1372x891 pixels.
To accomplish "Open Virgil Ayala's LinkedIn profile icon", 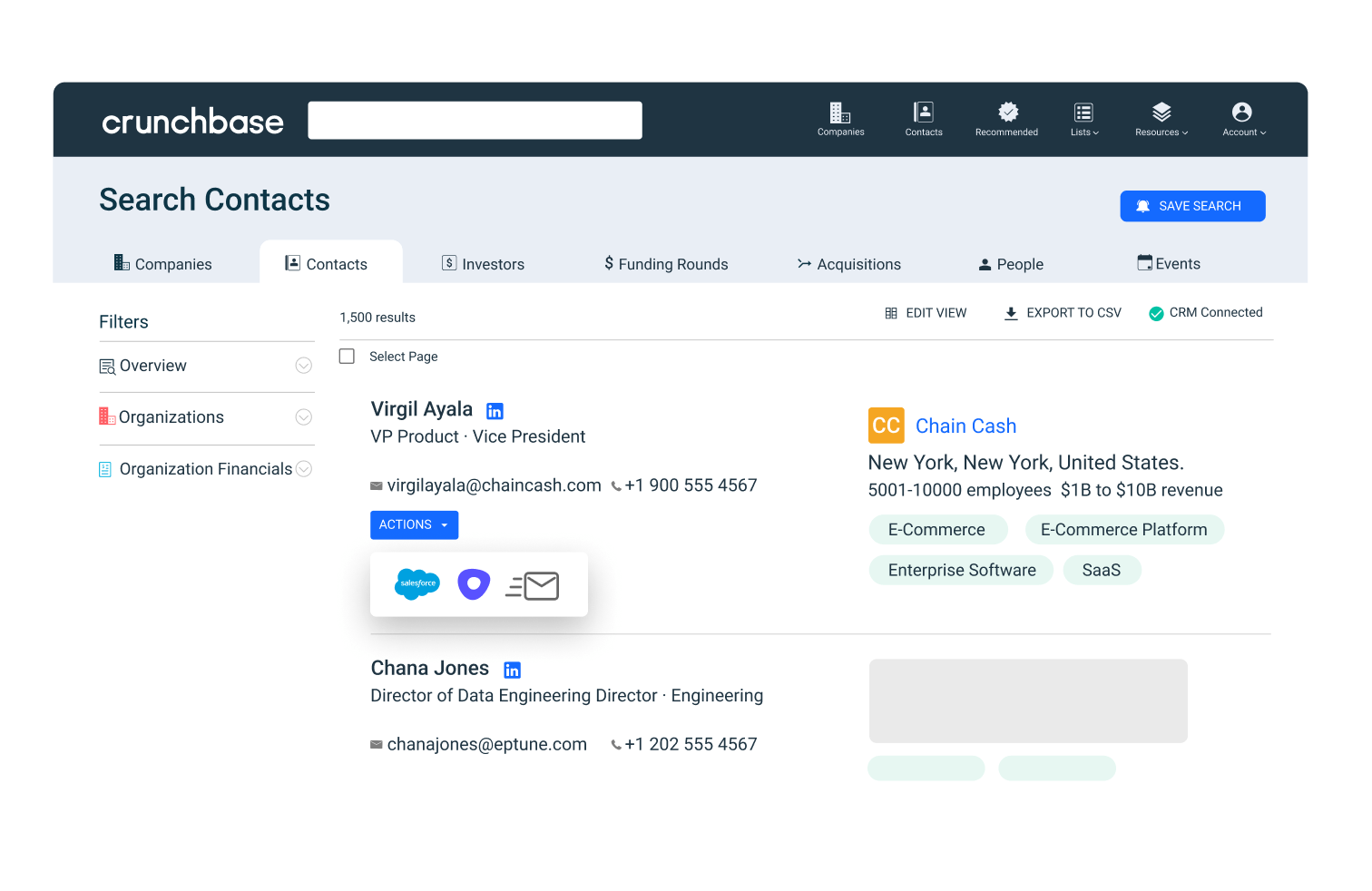I will pos(495,410).
